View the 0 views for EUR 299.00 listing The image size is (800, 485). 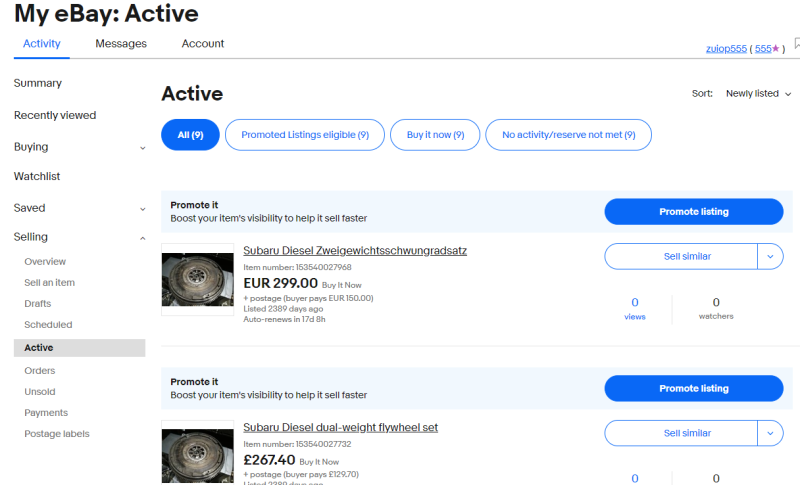click(x=635, y=309)
